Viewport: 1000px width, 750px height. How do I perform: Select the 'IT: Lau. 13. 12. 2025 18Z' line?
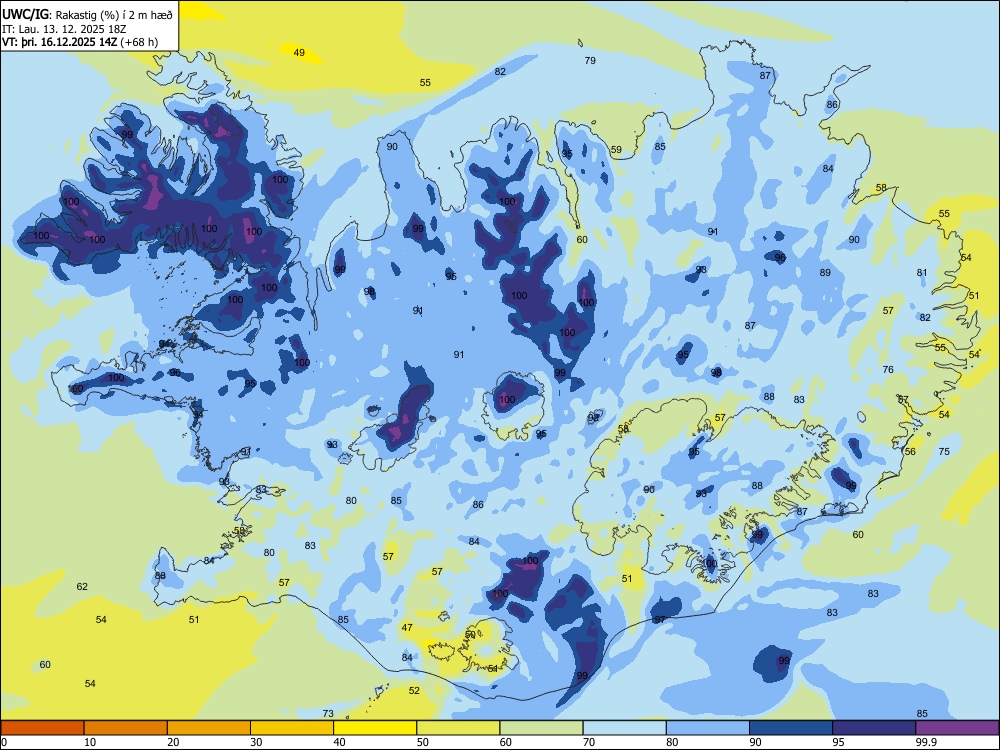[x=62, y=29]
